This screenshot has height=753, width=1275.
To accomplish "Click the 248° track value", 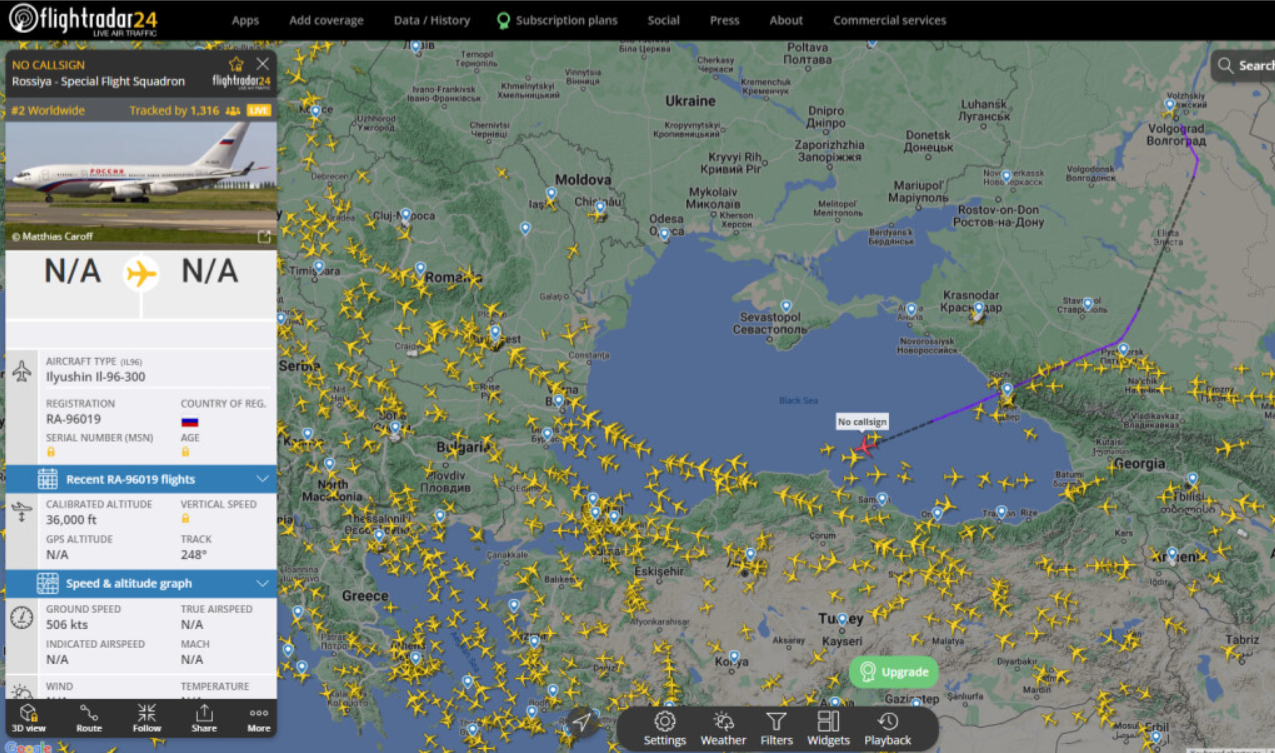I will coord(194,554).
